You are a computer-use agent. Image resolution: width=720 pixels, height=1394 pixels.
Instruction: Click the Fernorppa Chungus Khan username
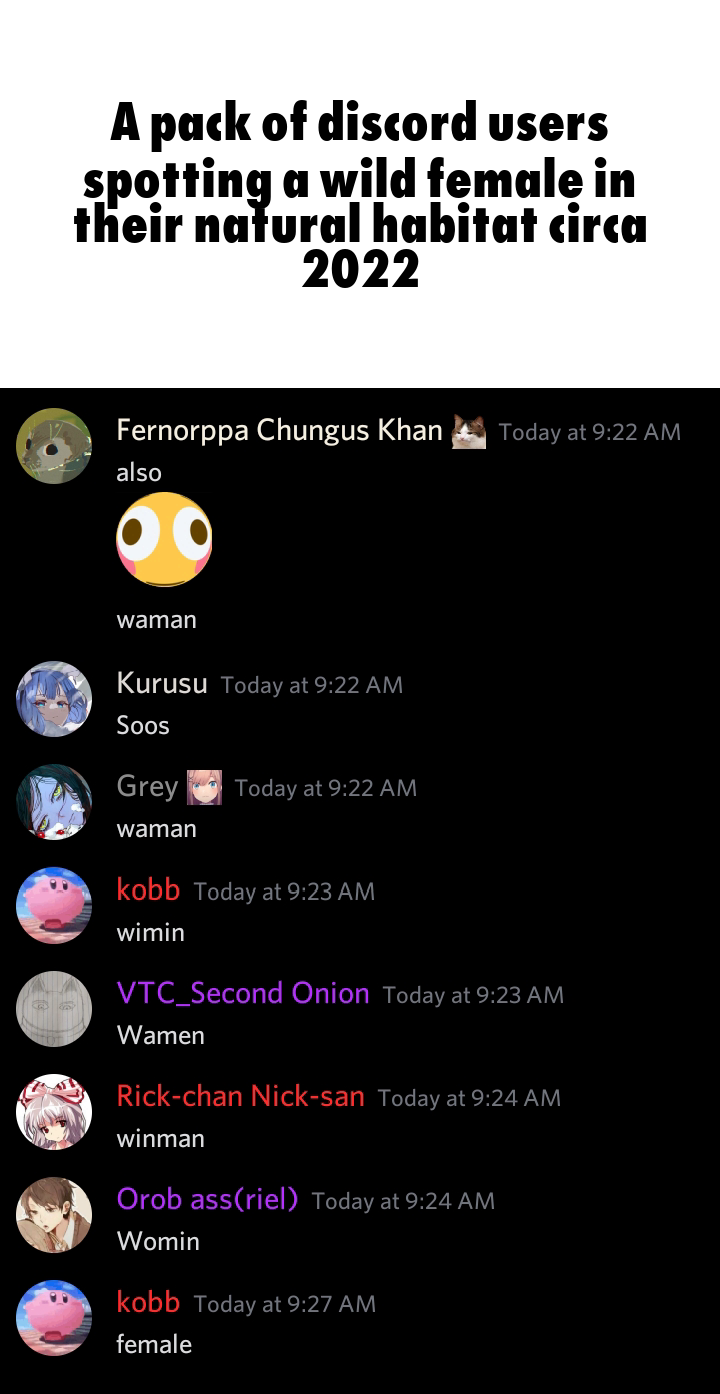(x=279, y=430)
